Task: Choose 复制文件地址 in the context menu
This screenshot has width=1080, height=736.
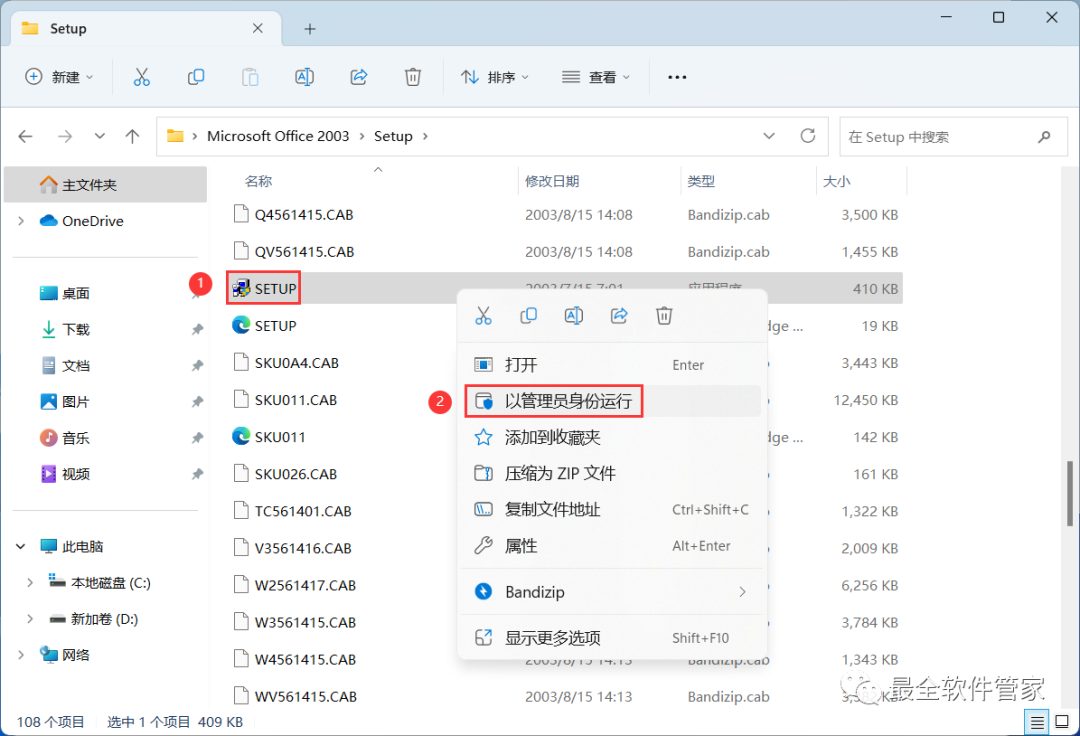Action: (612, 509)
